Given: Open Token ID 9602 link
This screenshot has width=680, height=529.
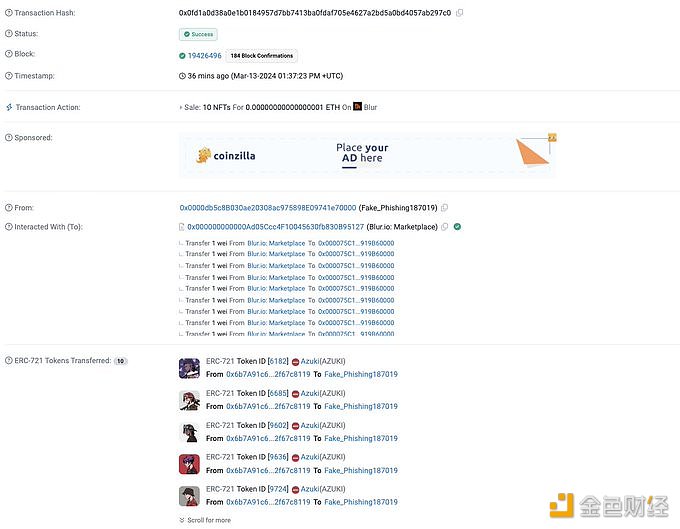Looking at the screenshot, I should (278, 425).
